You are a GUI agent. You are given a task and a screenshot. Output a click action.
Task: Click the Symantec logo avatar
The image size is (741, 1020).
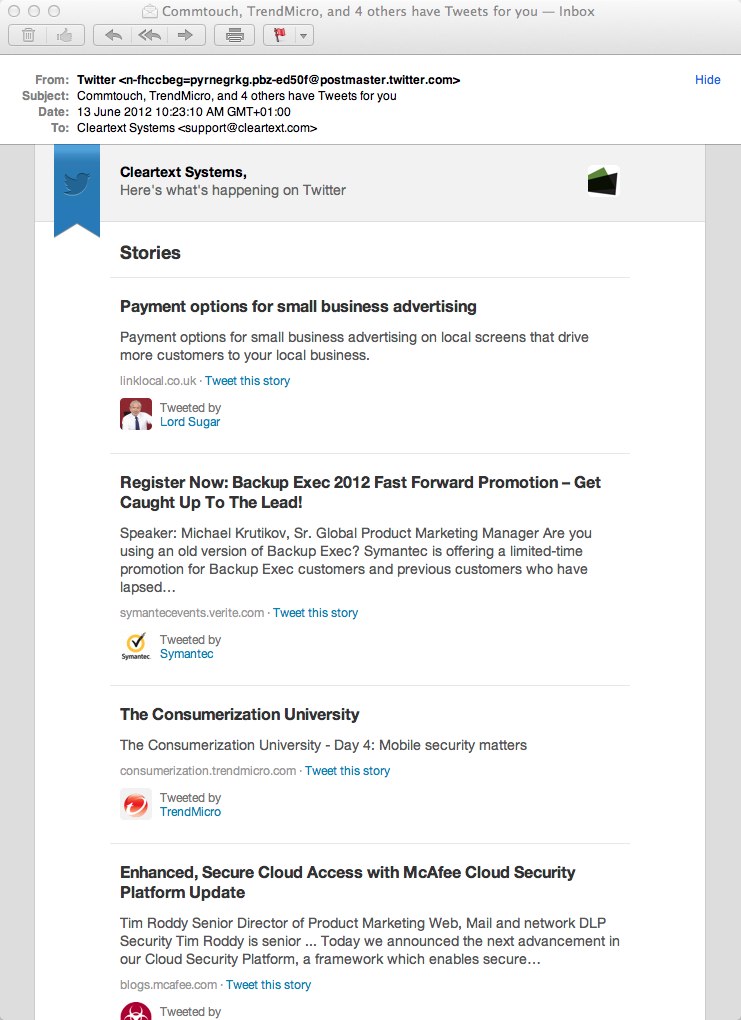[x=136, y=646]
